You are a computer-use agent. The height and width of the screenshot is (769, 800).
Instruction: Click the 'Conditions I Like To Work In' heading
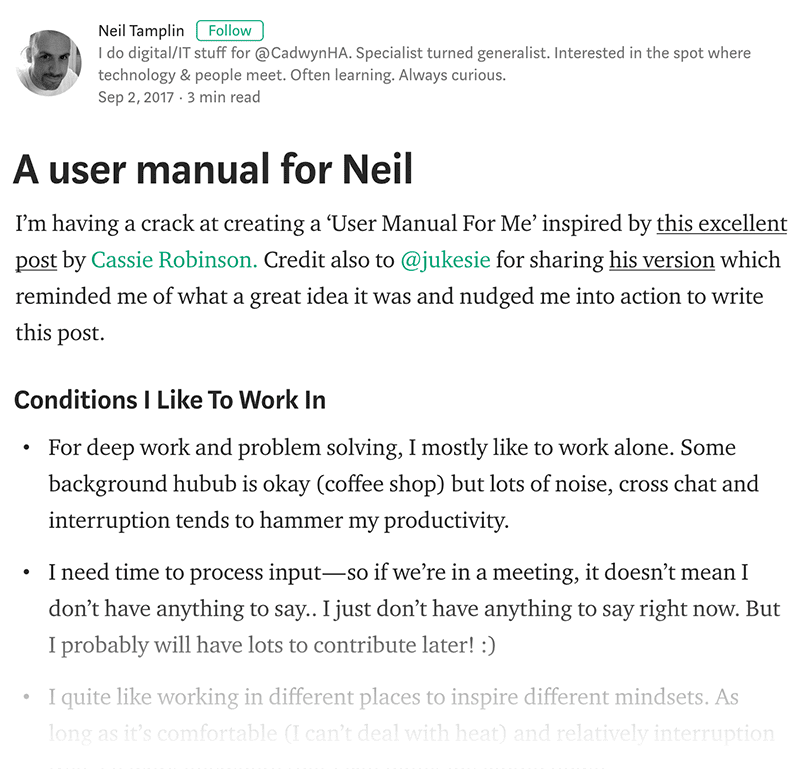click(170, 400)
